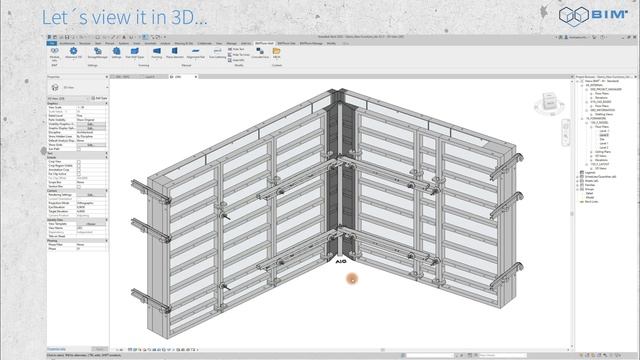Open the 3D View instance filter dropdown
640x360 pixels.
(68, 98)
